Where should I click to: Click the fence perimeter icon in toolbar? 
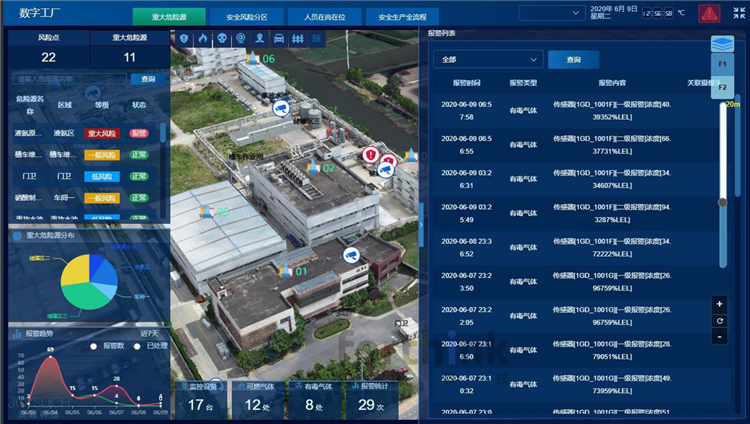point(299,38)
